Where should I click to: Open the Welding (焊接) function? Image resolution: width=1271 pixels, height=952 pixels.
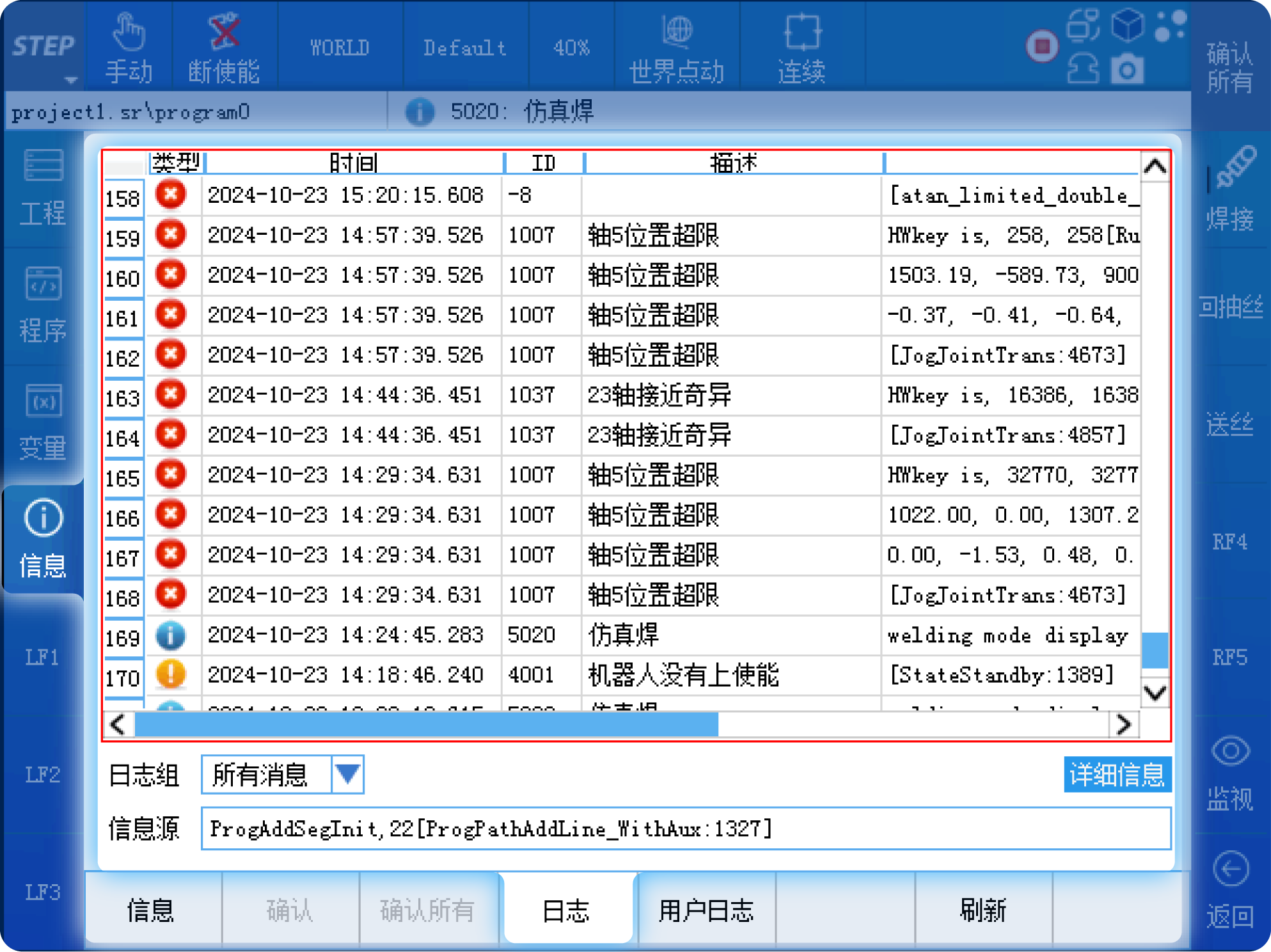(1229, 188)
